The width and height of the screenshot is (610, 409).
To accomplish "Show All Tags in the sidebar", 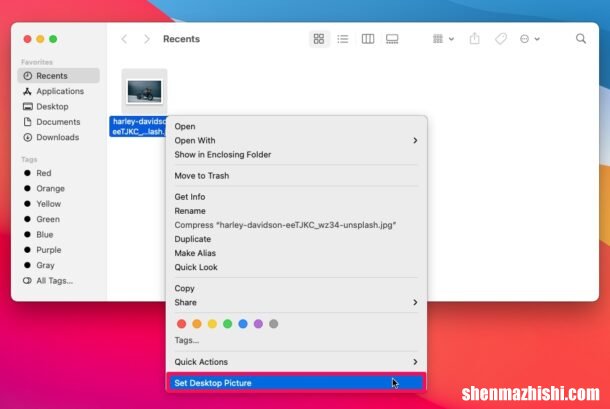I will coord(58,281).
